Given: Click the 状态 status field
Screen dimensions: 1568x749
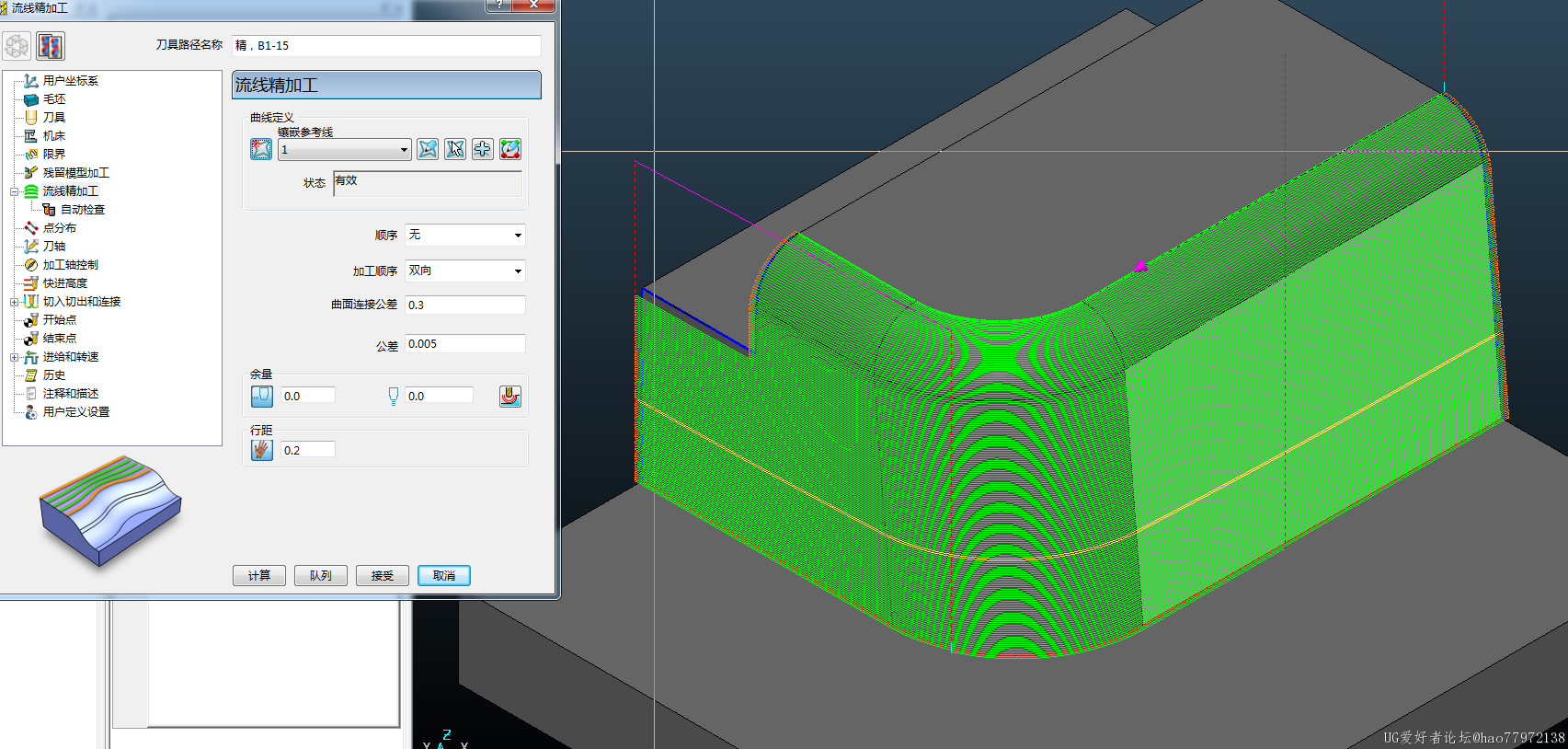Looking at the screenshot, I should coord(428,183).
